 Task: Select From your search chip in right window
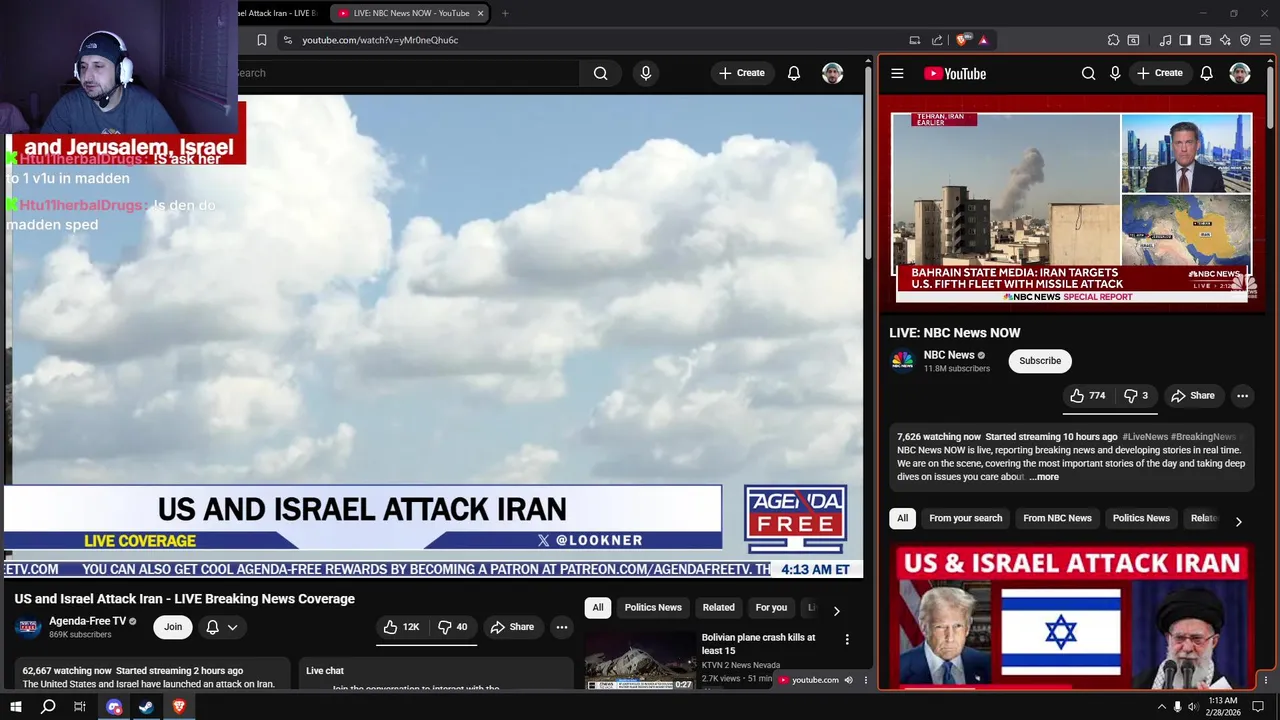point(965,518)
